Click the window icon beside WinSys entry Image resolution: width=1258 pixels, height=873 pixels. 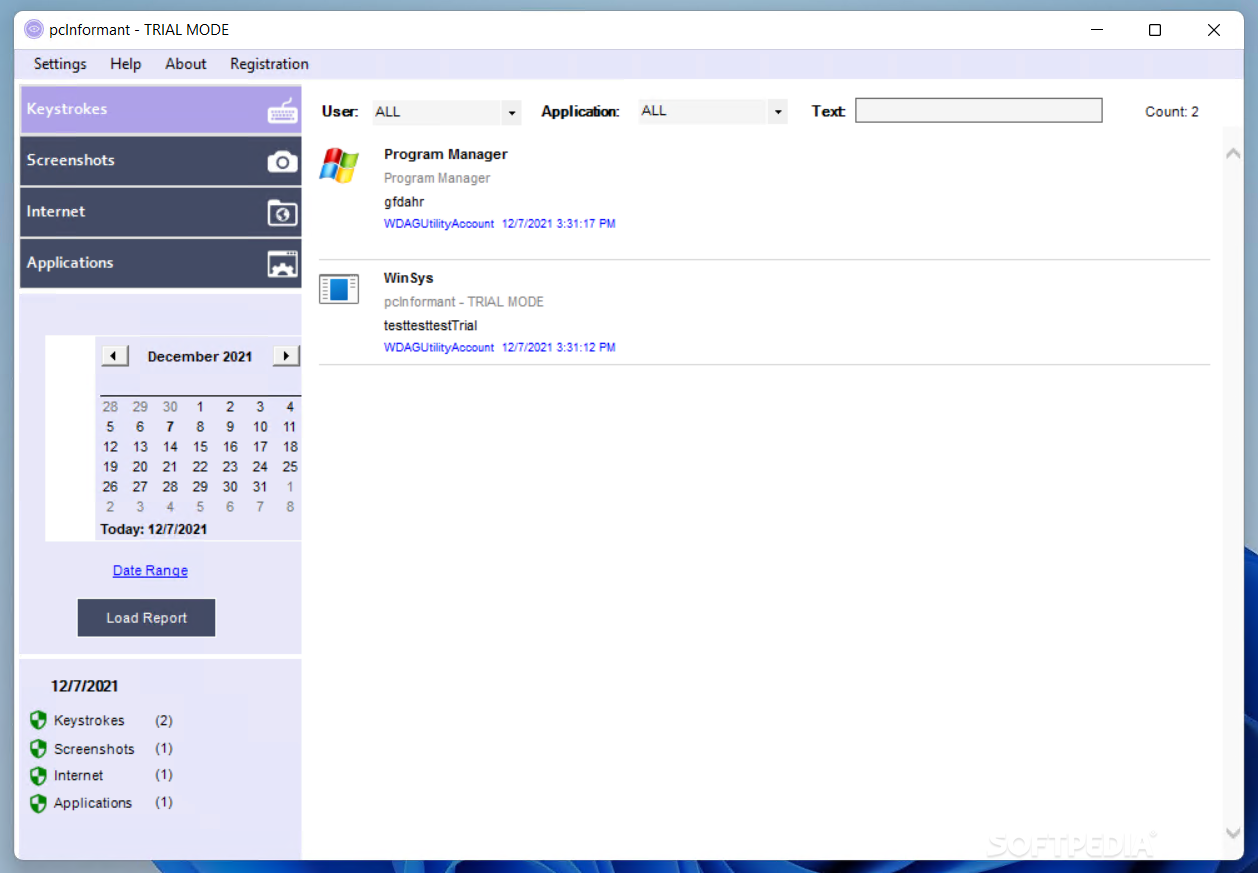point(339,289)
